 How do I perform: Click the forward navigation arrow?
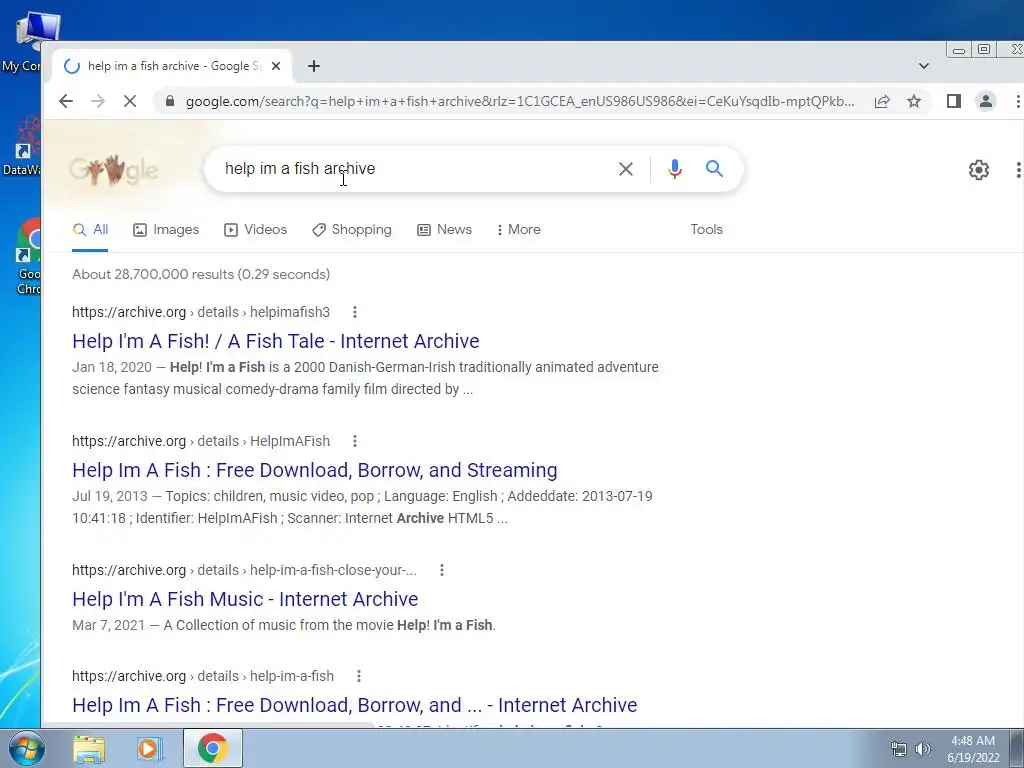(x=98, y=101)
